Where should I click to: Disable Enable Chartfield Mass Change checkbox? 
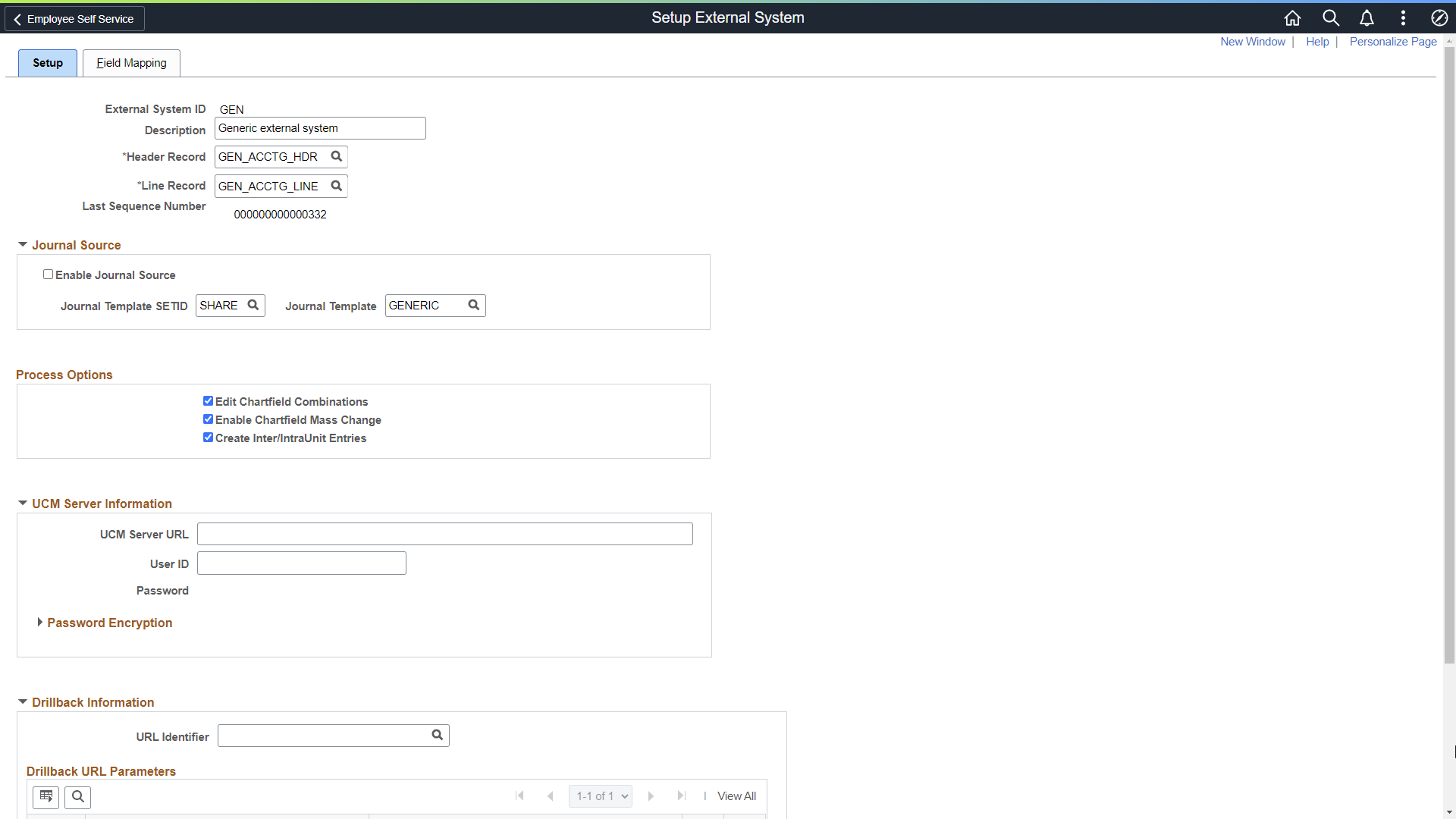click(x=207, y=419)
